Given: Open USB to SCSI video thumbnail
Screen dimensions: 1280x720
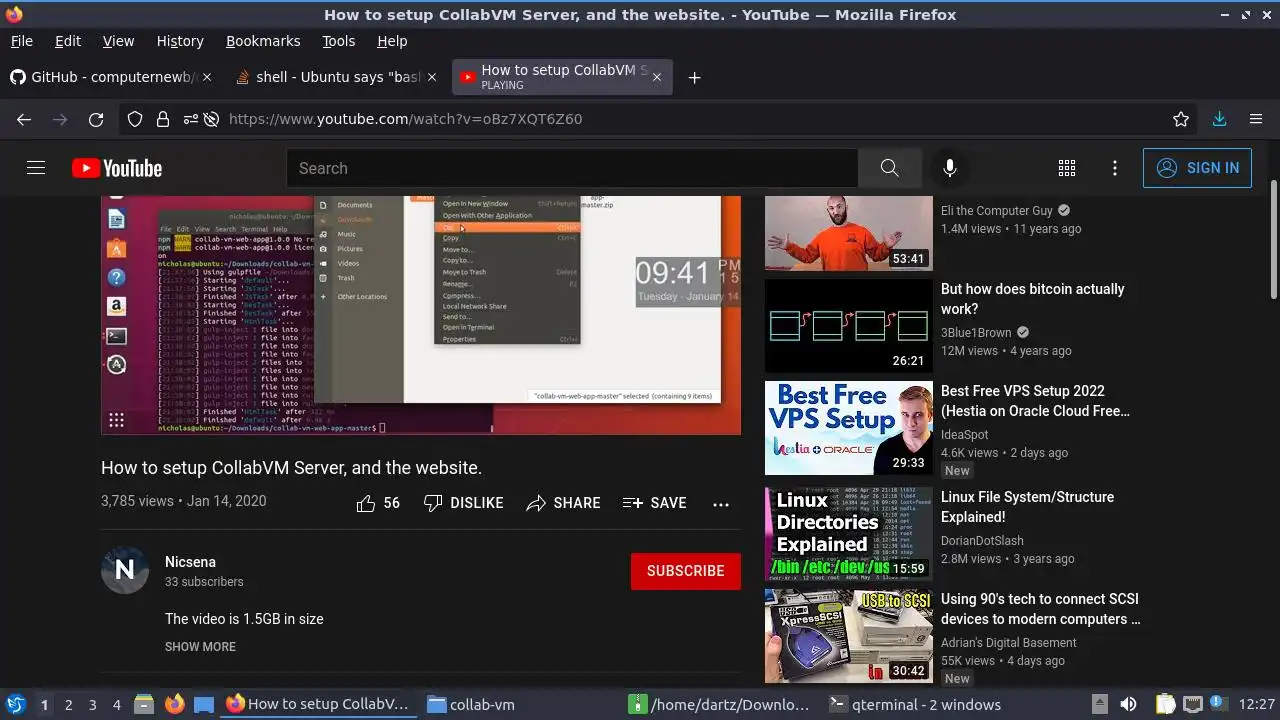Looking at the screenshot, I should (x=849, y=636).
